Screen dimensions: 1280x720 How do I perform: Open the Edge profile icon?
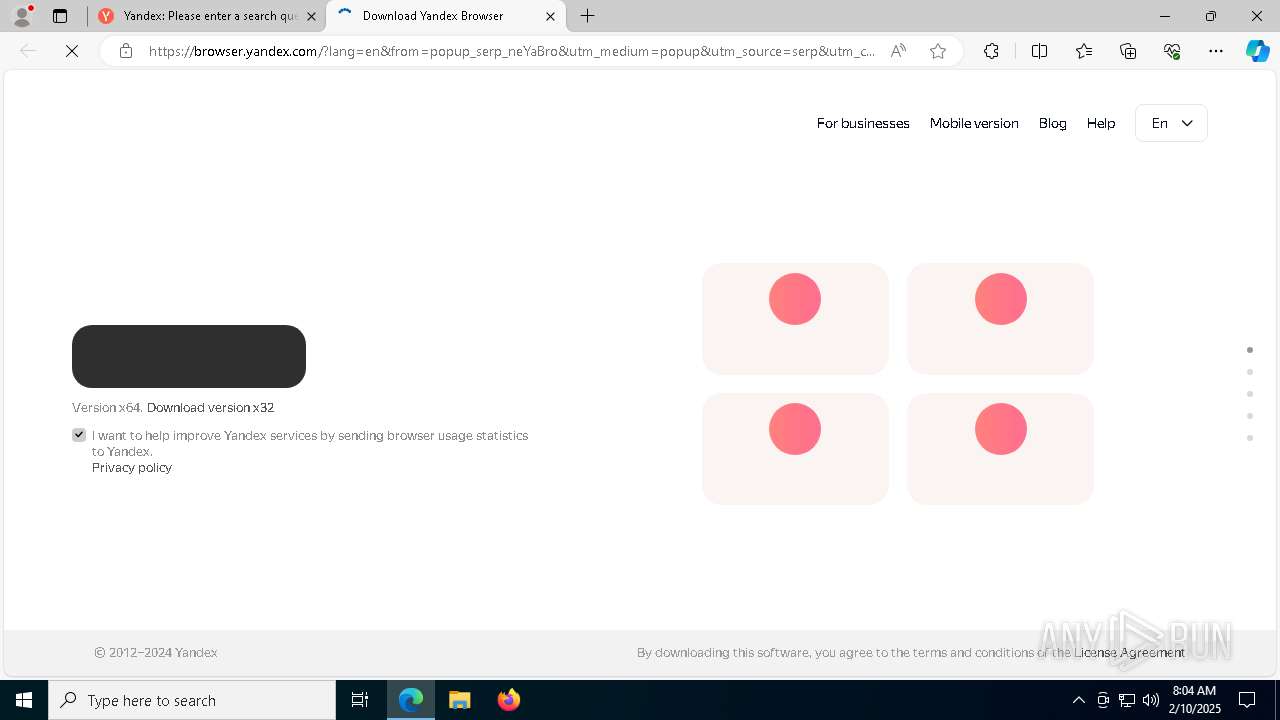coord(21,16)
